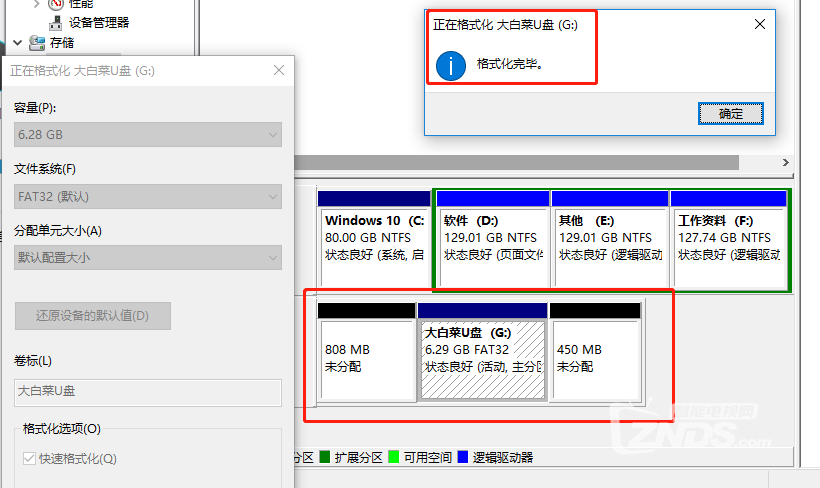Image resolution: width=820 pixels, height=488 pixels.
Task: Click the 逻辑驱动器 legend text
Action: pyautogui.click(x=503, y=458)
